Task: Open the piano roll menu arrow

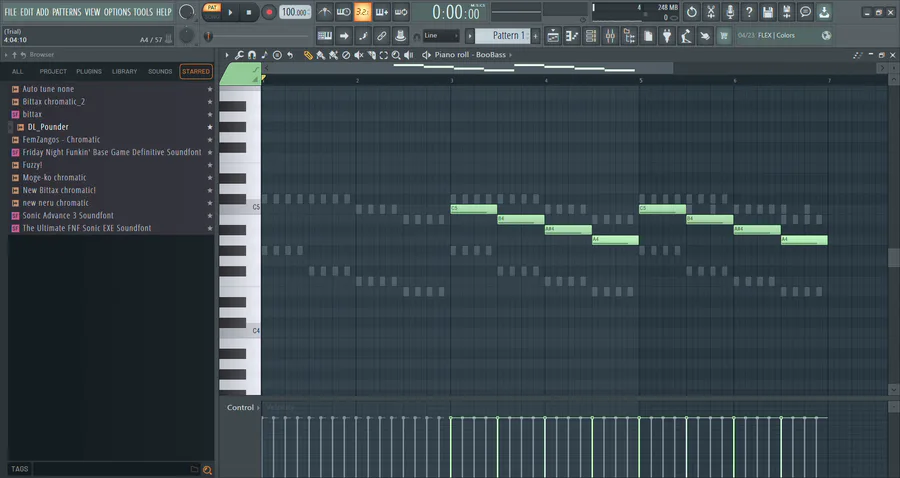Action: [x=227, y=55]
